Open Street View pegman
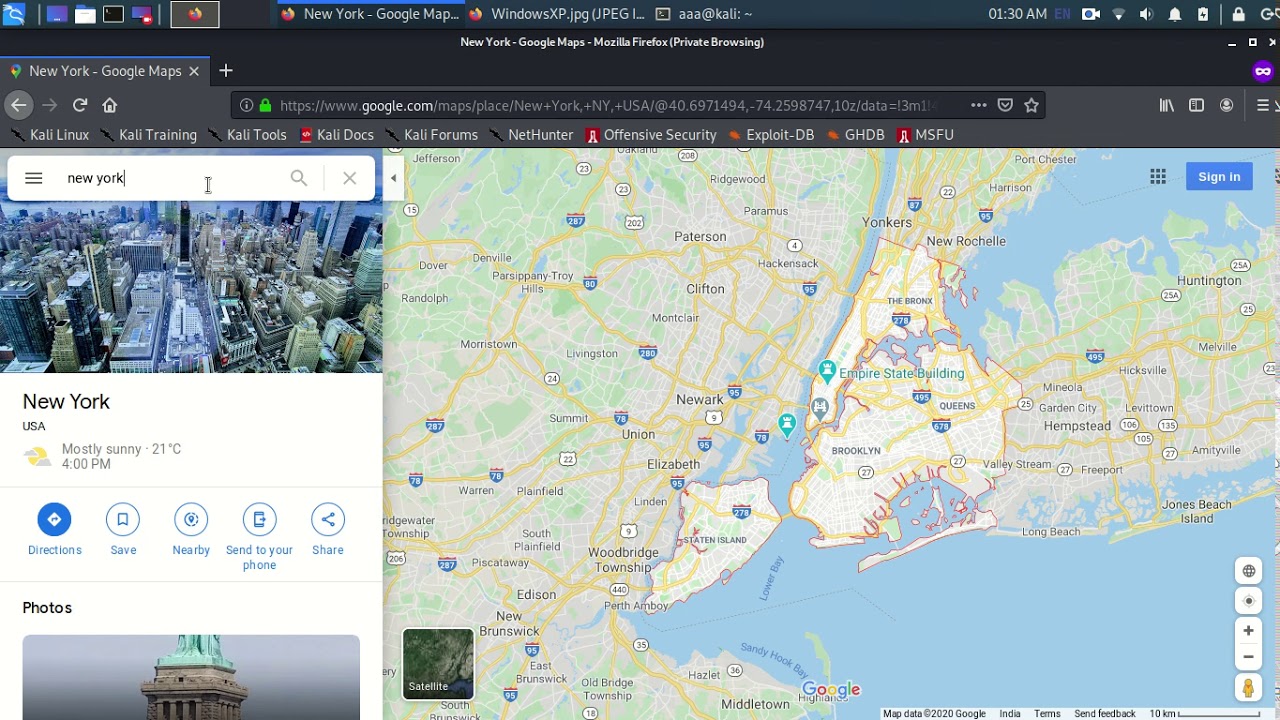Screen dimensions: 1280x720 [1248, 688]
